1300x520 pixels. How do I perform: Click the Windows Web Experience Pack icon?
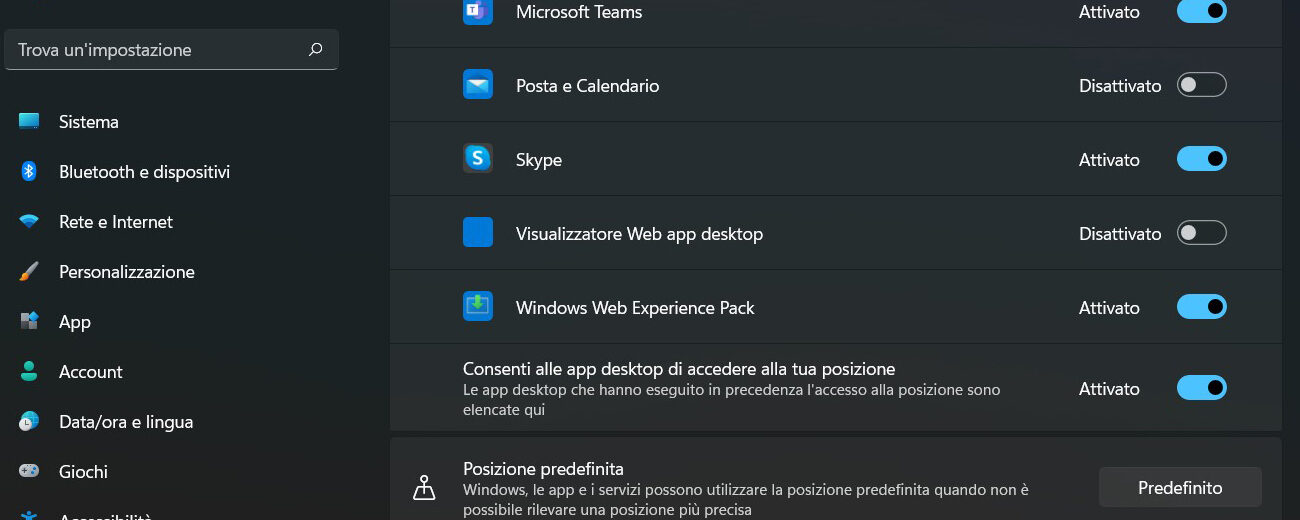[478, 307]
